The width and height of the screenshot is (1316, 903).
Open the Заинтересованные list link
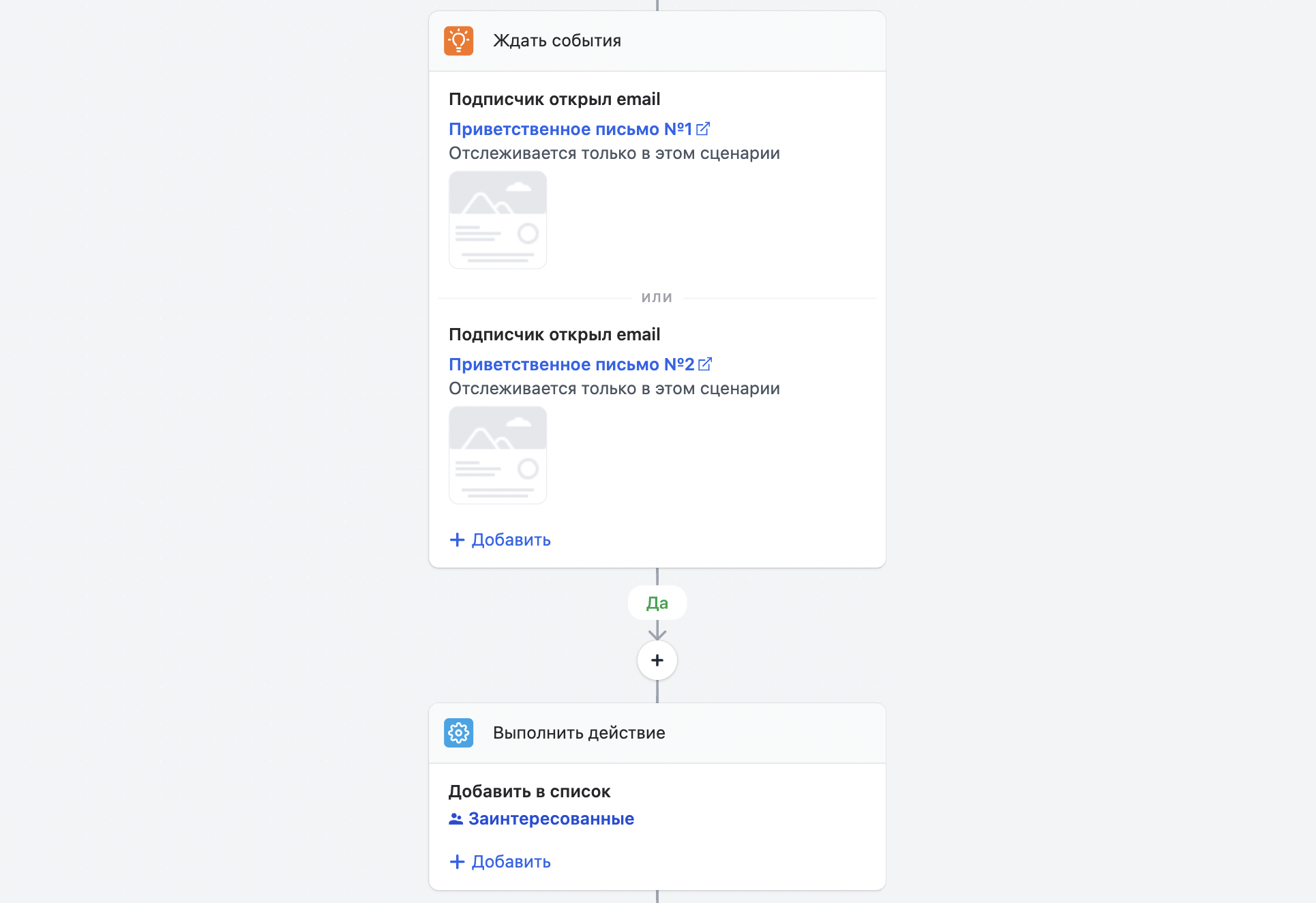coord(551,818)
